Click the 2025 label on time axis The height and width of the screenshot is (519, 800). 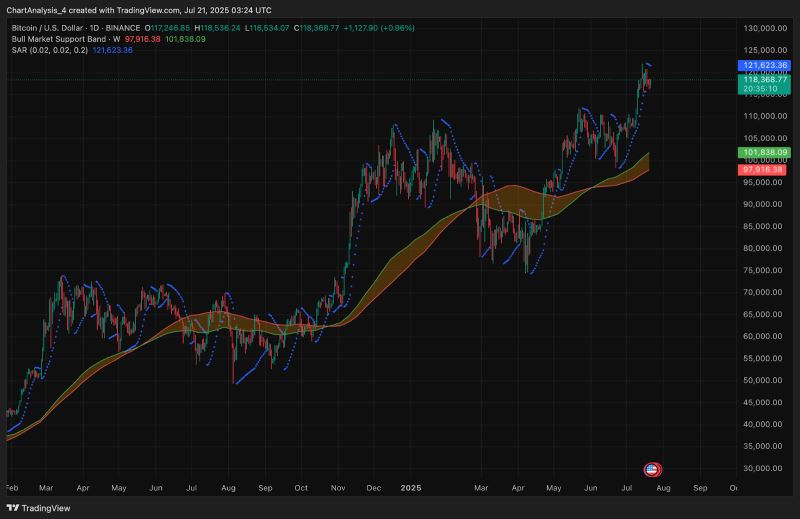click(410, 488)
